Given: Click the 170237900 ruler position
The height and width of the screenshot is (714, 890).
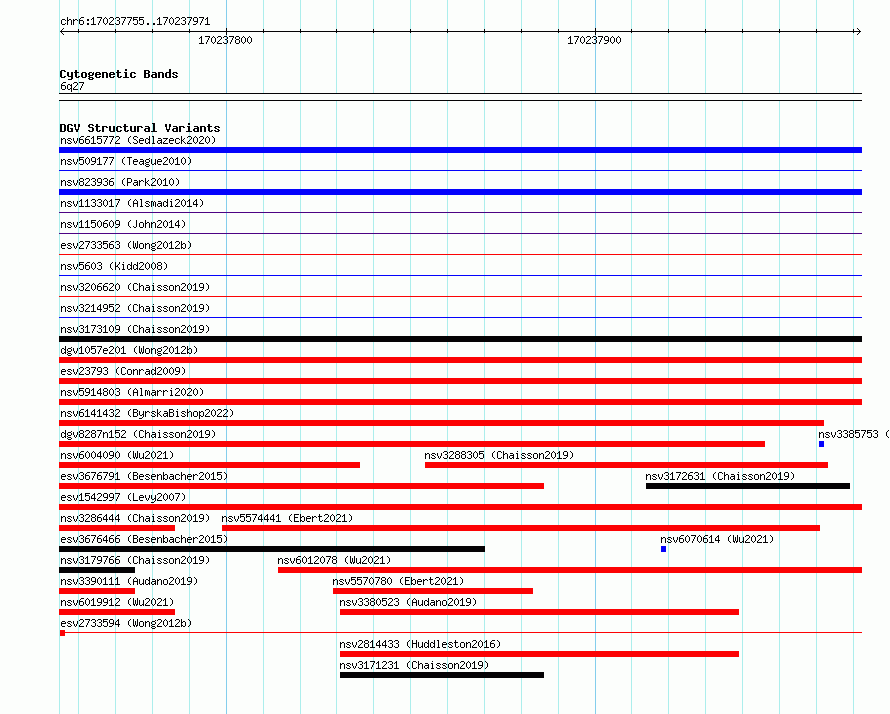Looking at the screenshot, I should coord(594,40).
